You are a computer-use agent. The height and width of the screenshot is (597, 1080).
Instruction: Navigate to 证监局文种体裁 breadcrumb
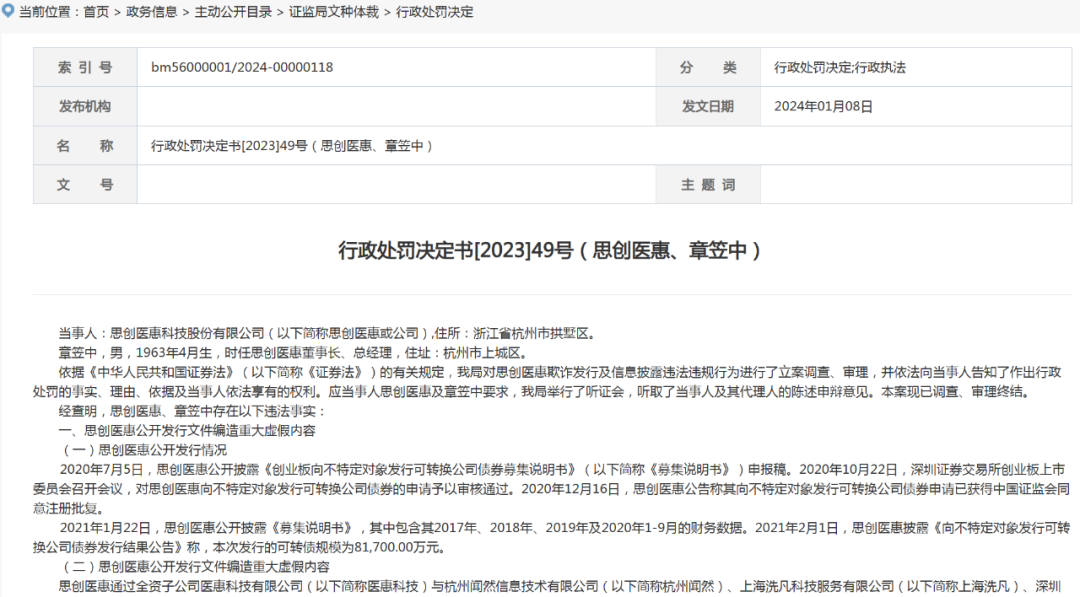[x=333, y=12]
